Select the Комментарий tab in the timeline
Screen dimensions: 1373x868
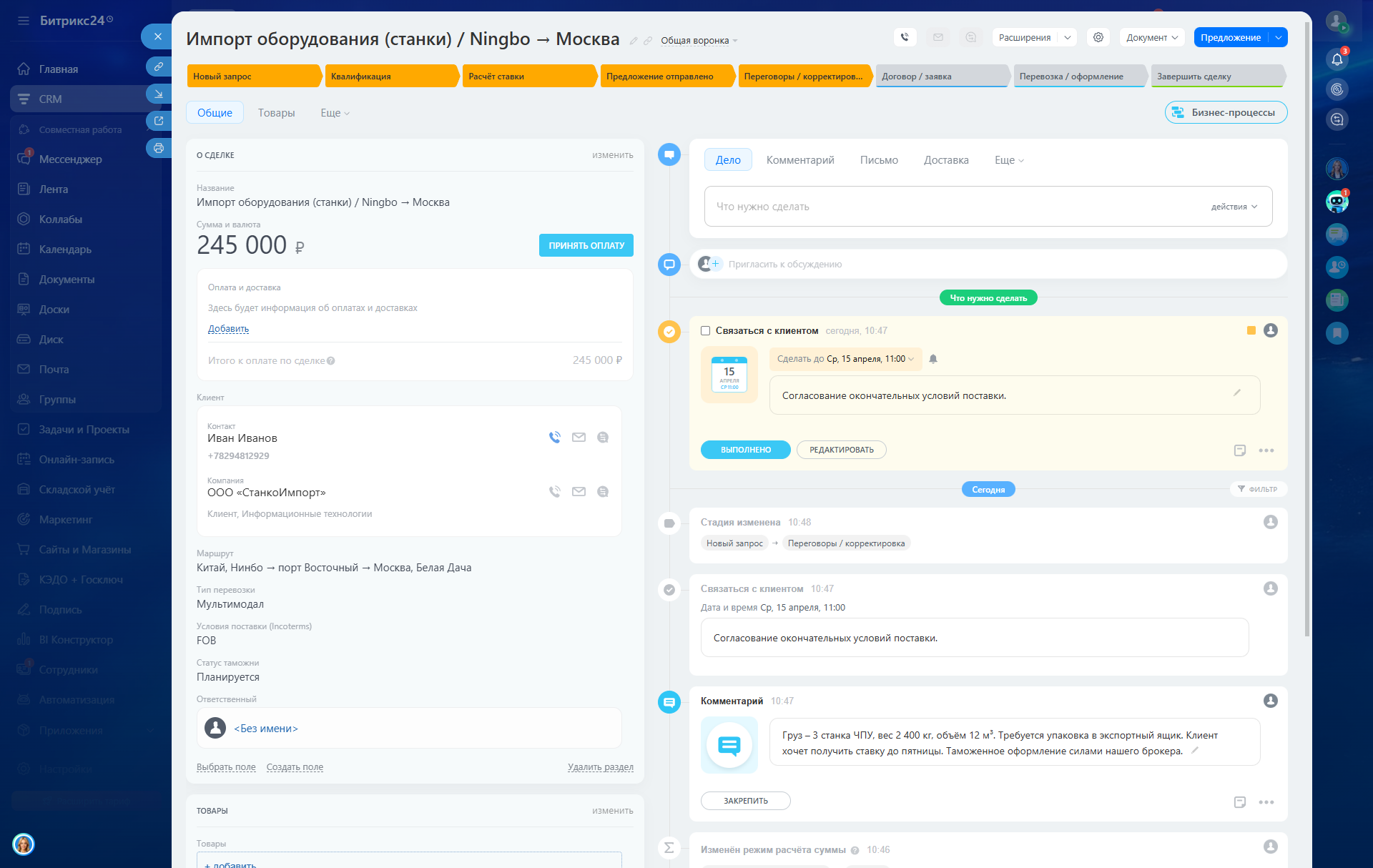click(799, 160)
